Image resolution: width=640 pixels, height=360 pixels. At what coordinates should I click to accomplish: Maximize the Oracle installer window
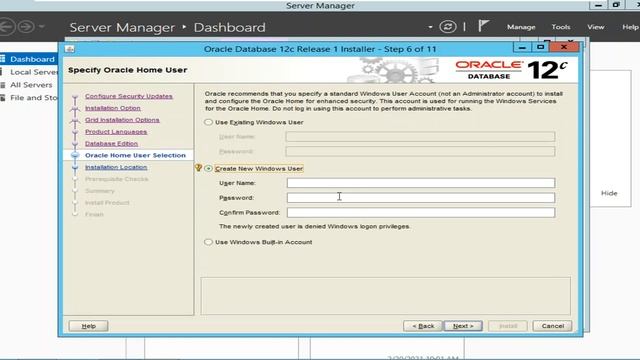(x=540, y=48)
